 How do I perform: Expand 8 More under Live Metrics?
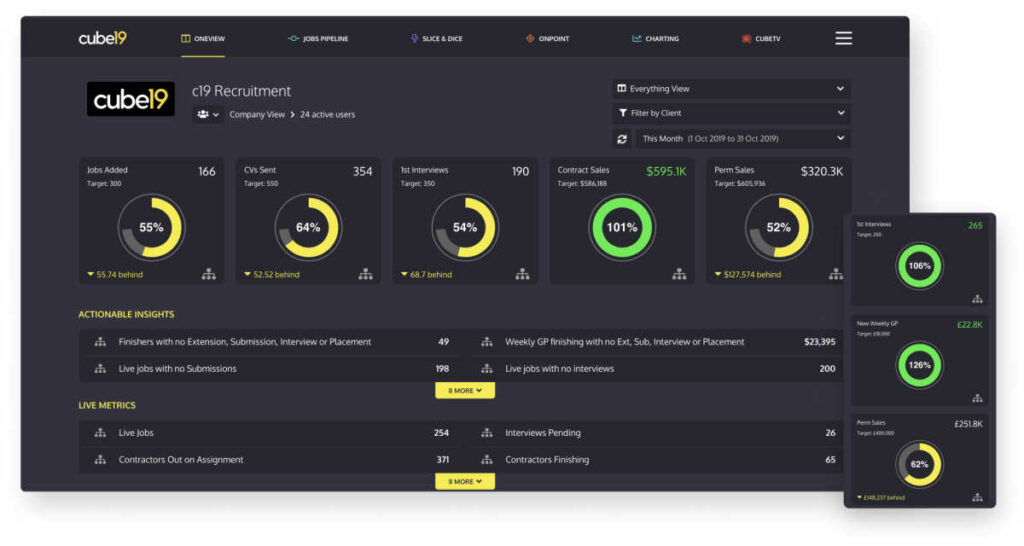465,481
